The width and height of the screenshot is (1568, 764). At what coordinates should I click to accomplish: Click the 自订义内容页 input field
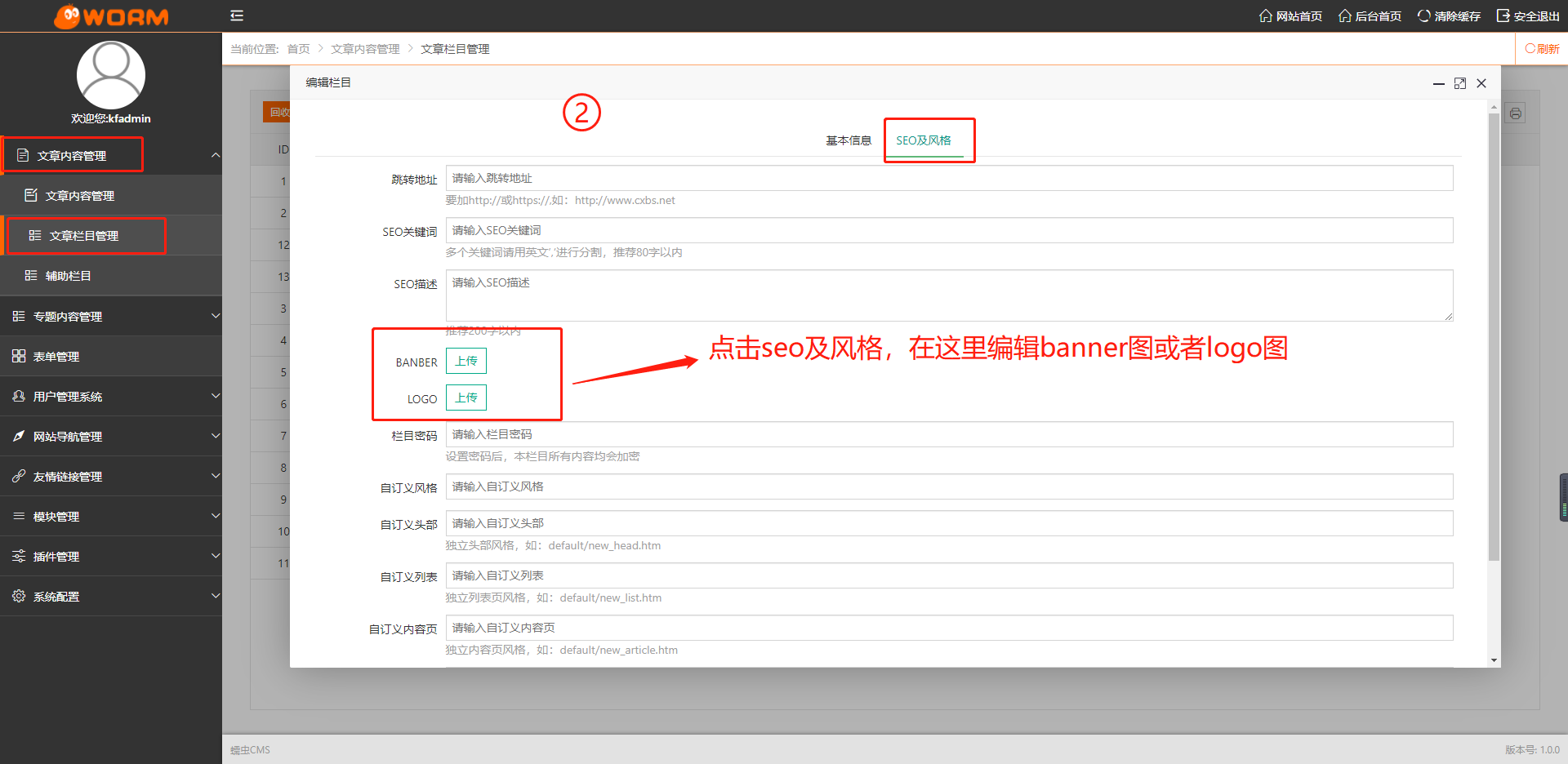point(949,628)
